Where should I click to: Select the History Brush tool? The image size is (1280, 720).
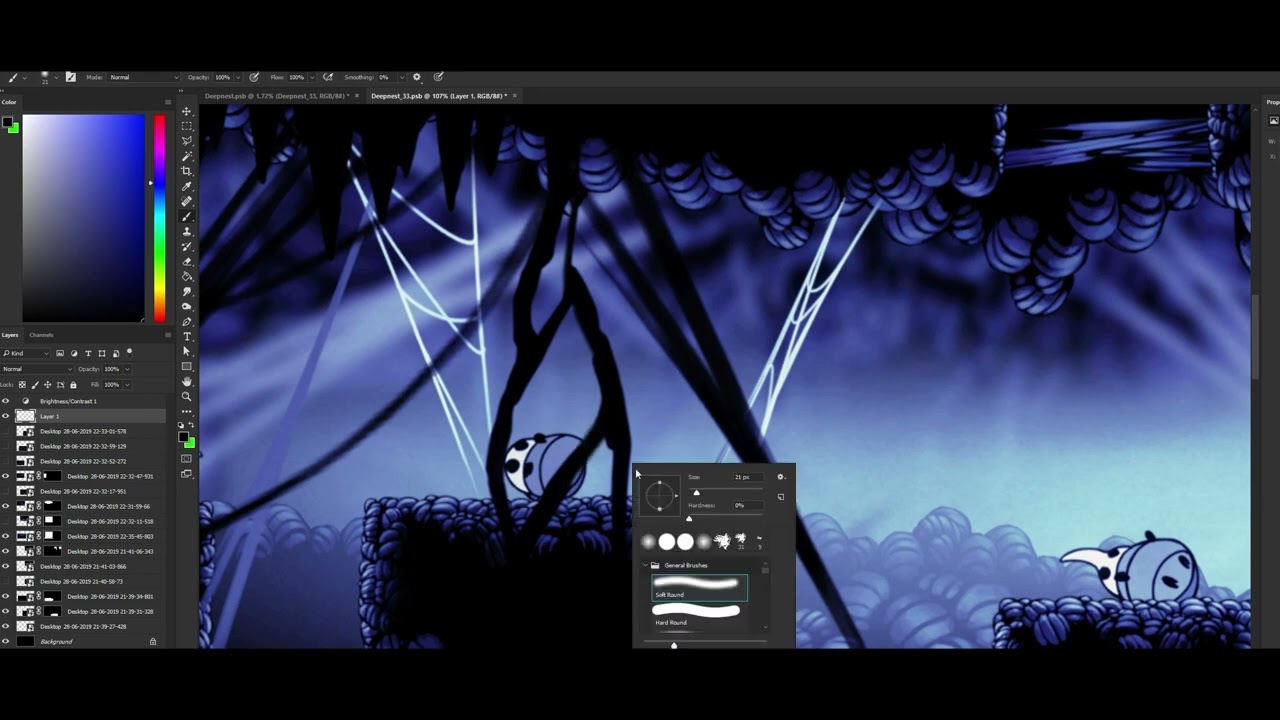tap(187, 246)
